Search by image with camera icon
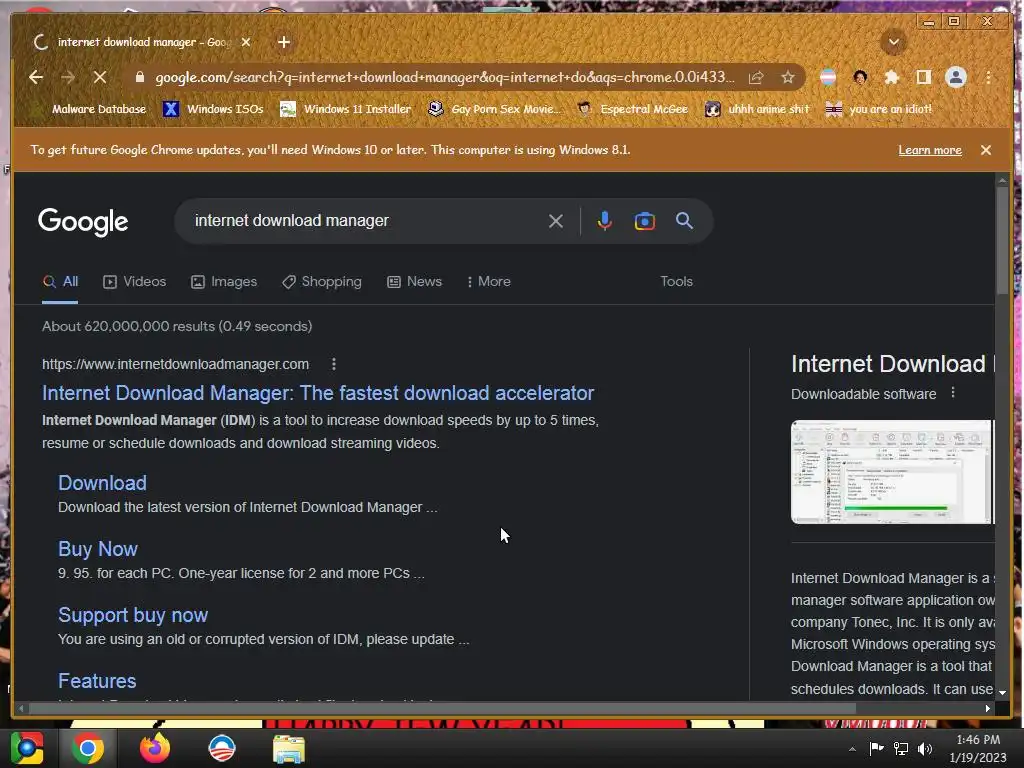 [644, 221]
